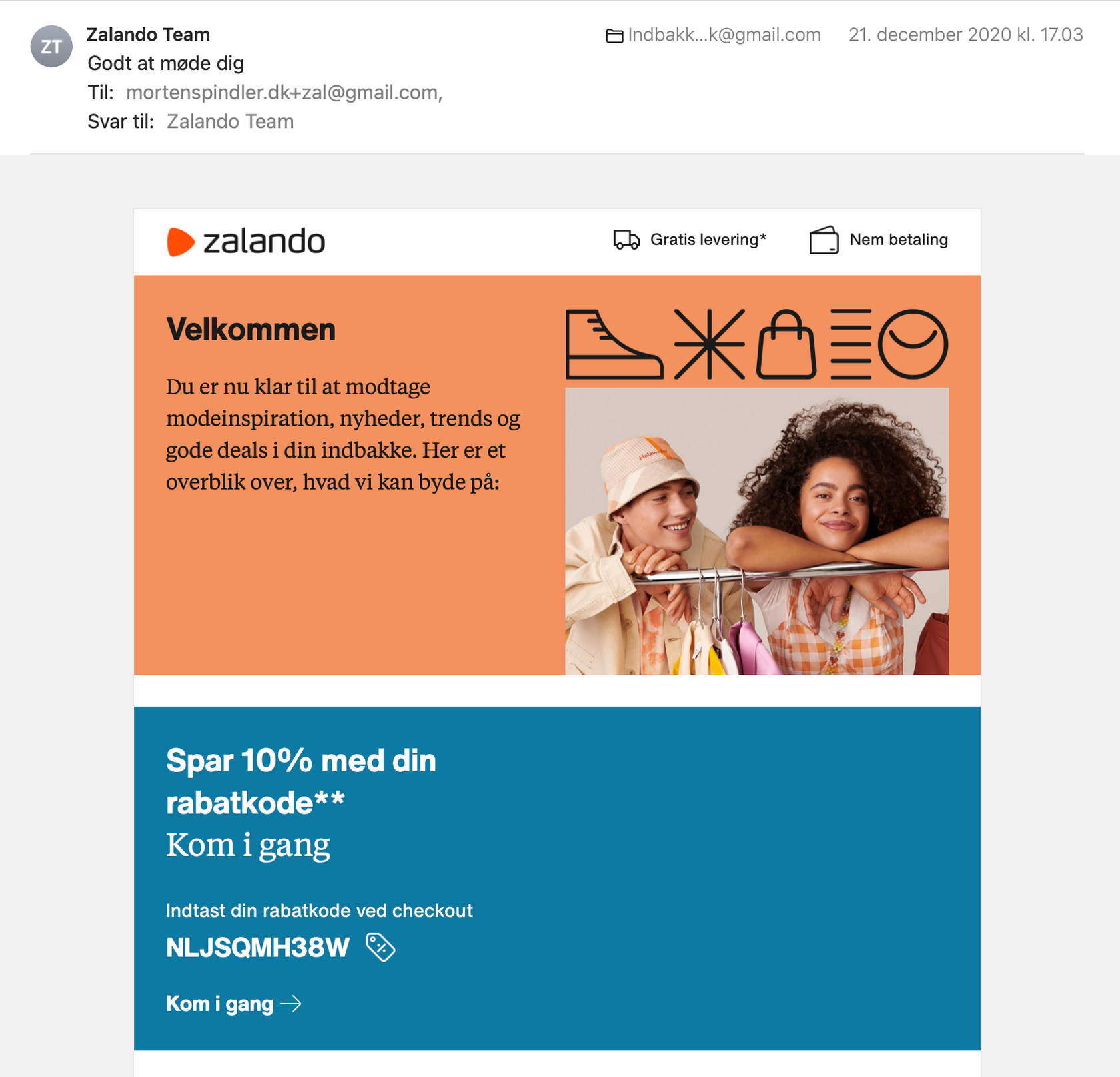Click the asterisk star icon
The height and width of the screenshot is (1077, 1120).
(709, 344)
